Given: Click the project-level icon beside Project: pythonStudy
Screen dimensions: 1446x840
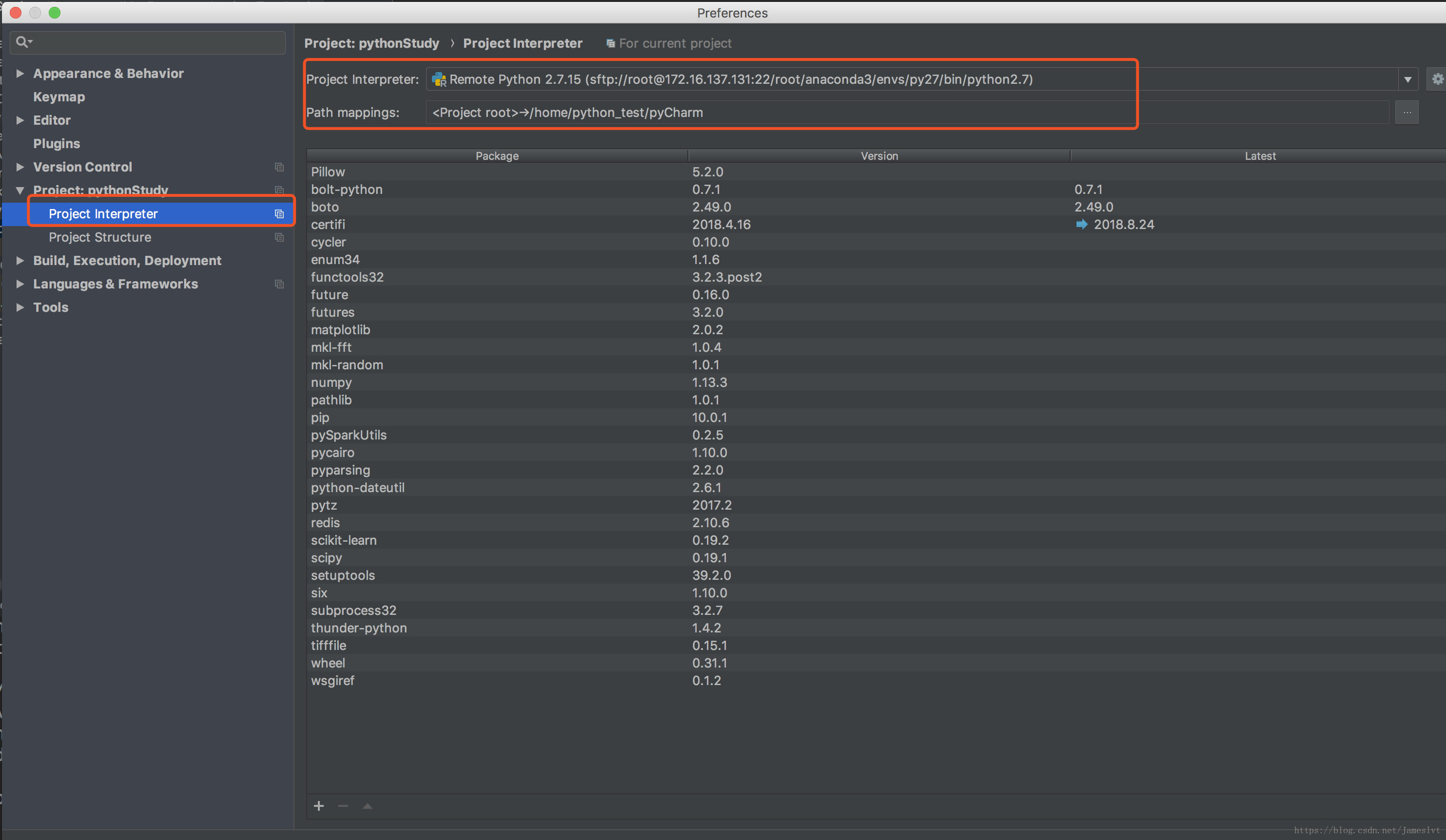Looking at the screenshot, I should 279,191.
